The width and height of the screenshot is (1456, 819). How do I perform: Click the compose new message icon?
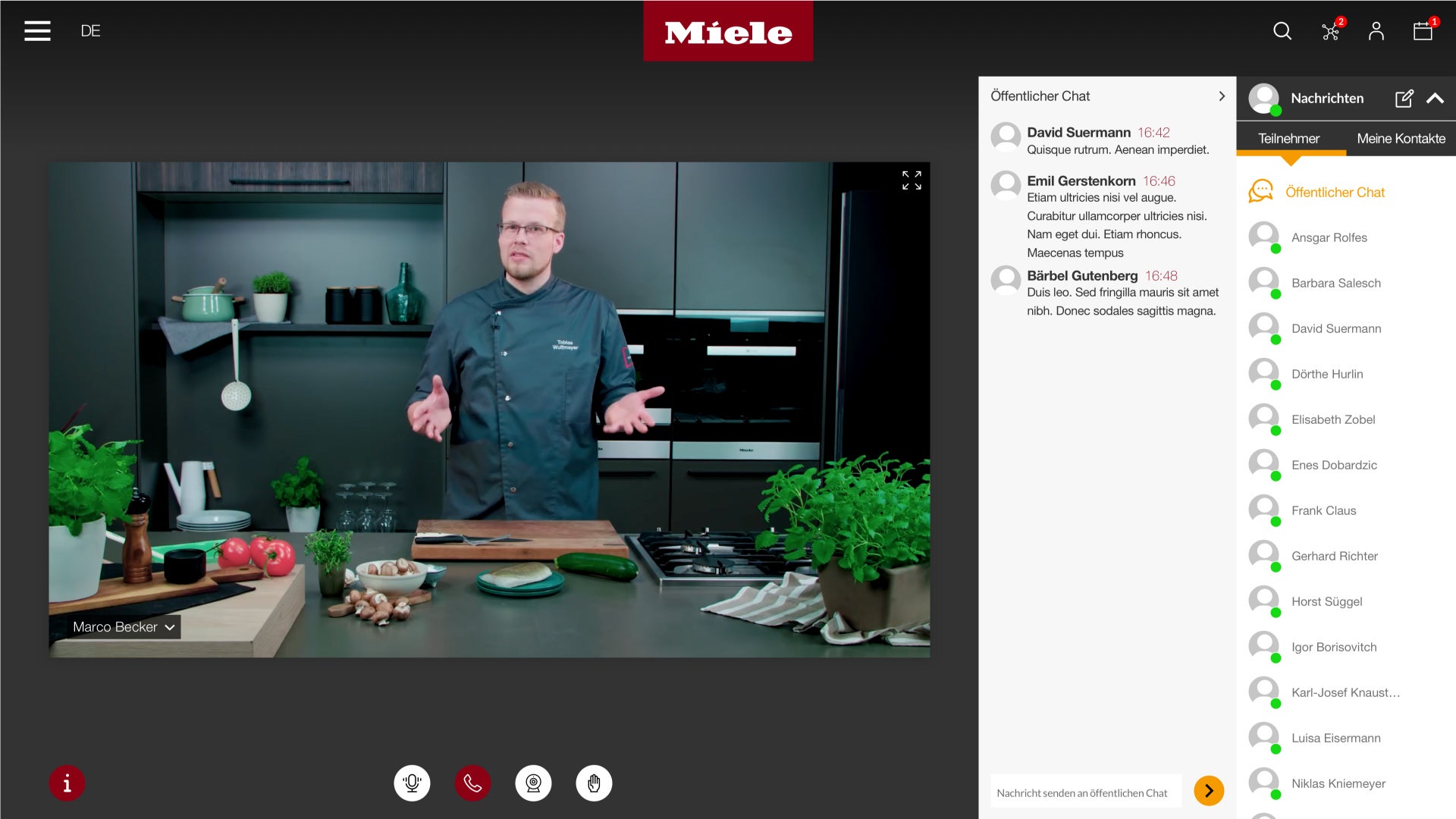point(1404,99)
